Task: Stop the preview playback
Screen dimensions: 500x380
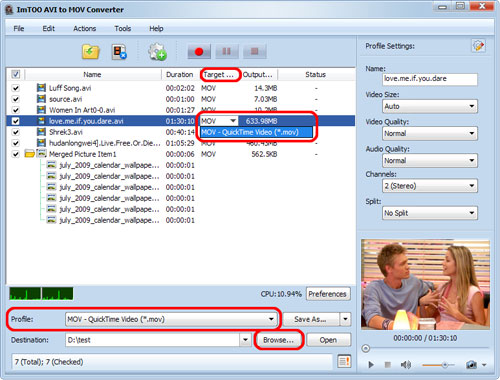Action: click(387, 365)
